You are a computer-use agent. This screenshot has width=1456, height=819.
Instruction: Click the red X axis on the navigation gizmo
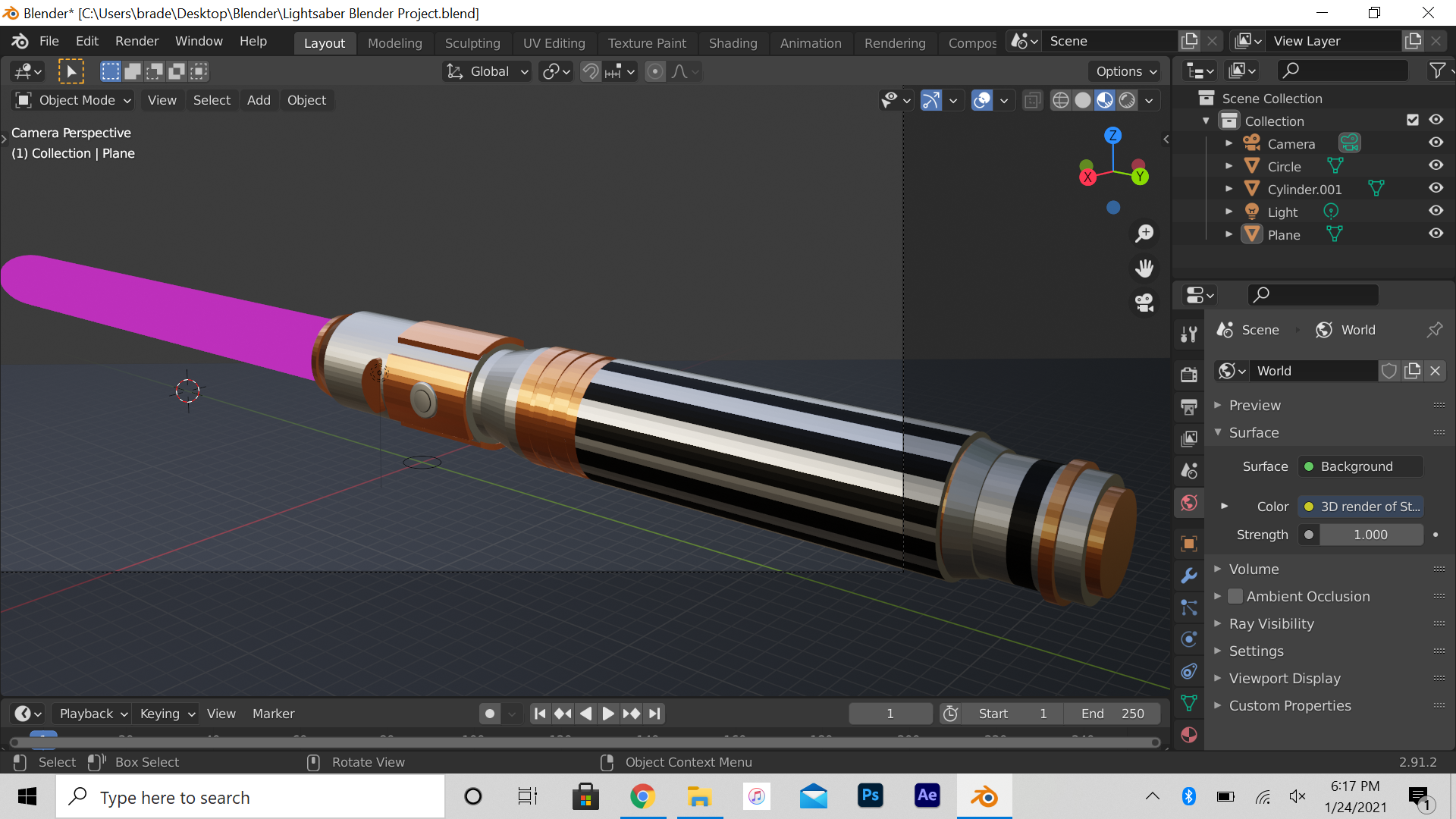point(1088,177)
